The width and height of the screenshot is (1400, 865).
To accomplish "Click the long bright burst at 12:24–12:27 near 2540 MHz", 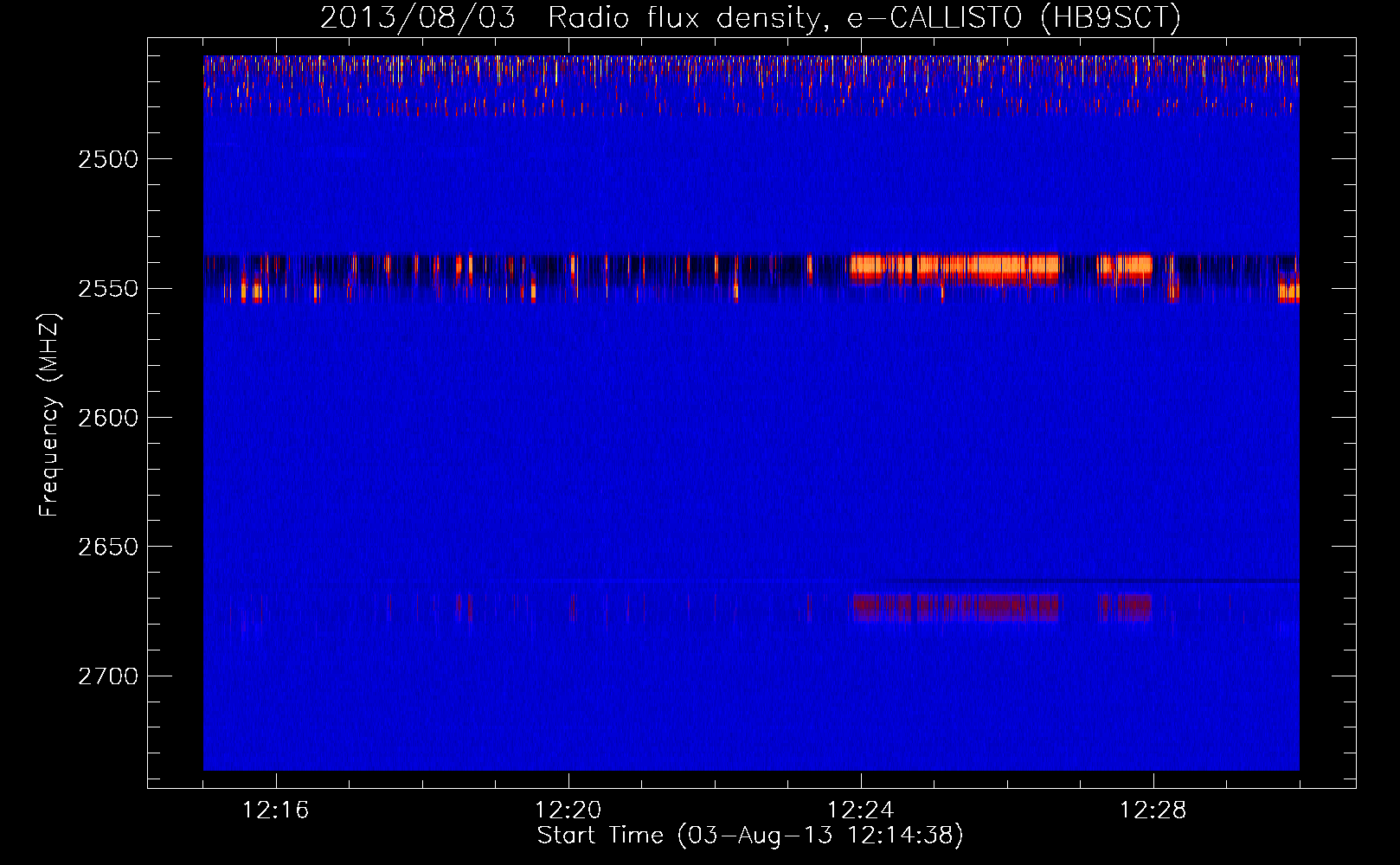I will tap(954, 267).
